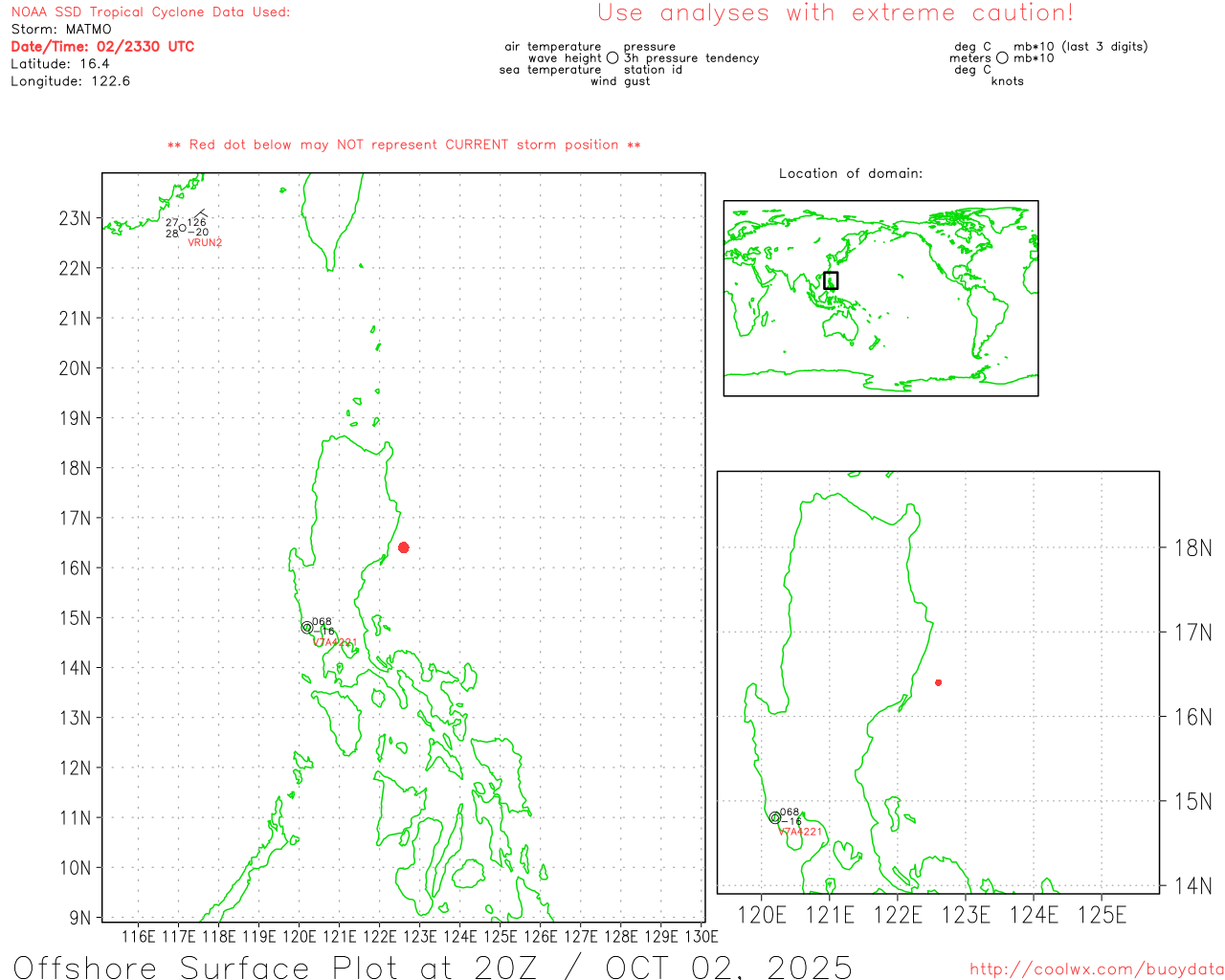Click the world locator map thumbnail
The width and height of the screenshot is (1225, 980).
pos(880,298)
